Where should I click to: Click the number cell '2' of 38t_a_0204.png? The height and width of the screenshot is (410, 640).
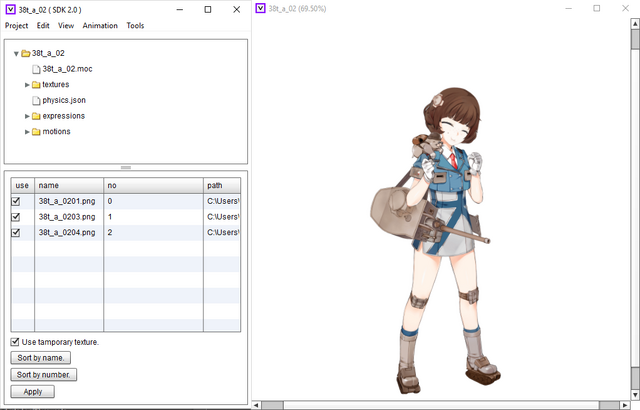(153, 233)
